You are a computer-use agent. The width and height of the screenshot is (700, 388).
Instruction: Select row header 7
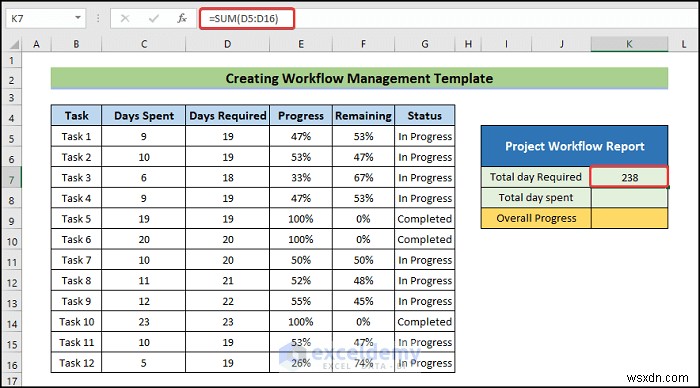point(12,179)
